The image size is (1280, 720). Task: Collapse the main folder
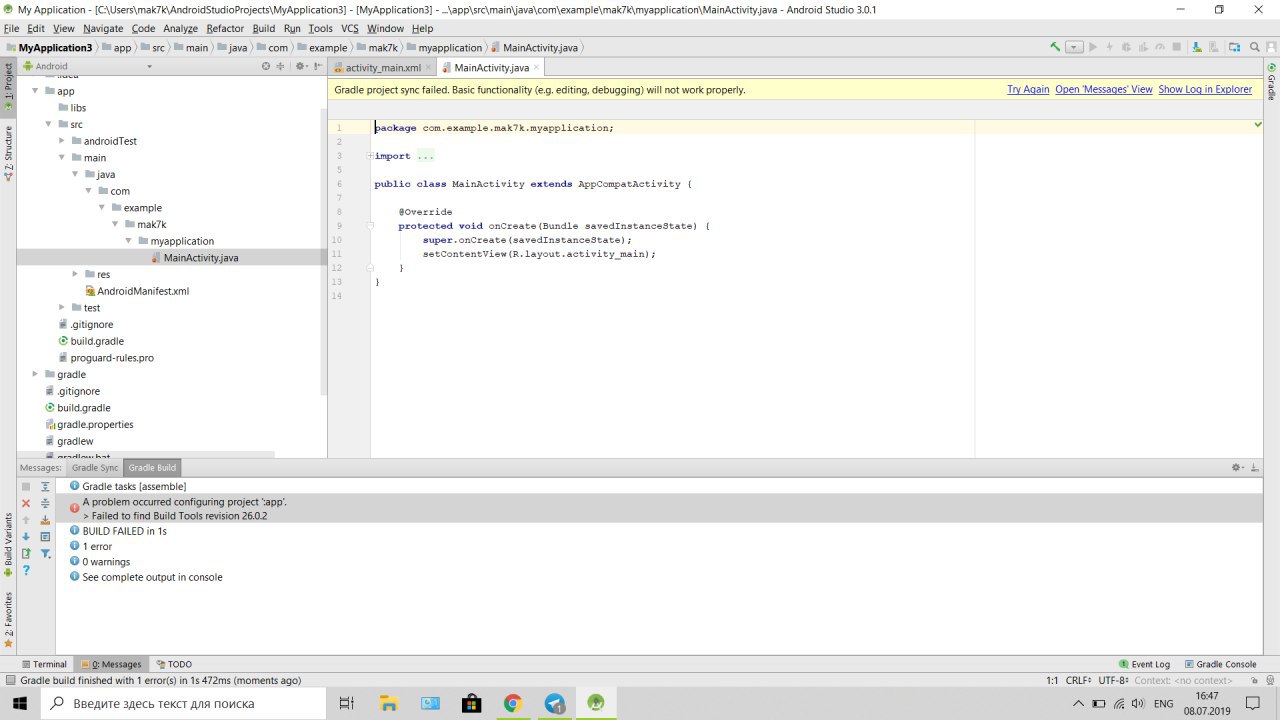62,158
